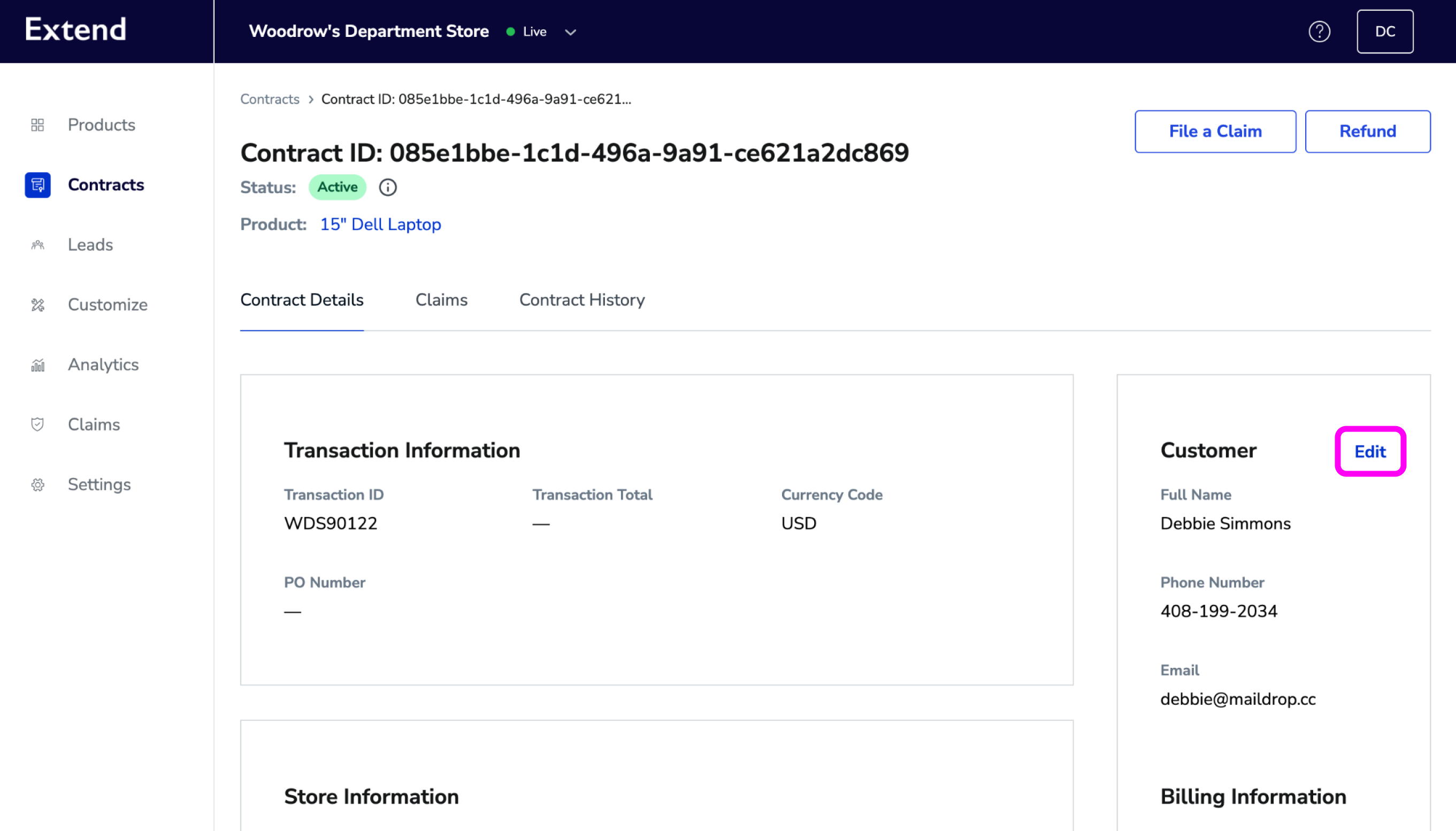The image size is (1456, 831).
Task: Click the Settings gear icon
Action: (37, 484)
